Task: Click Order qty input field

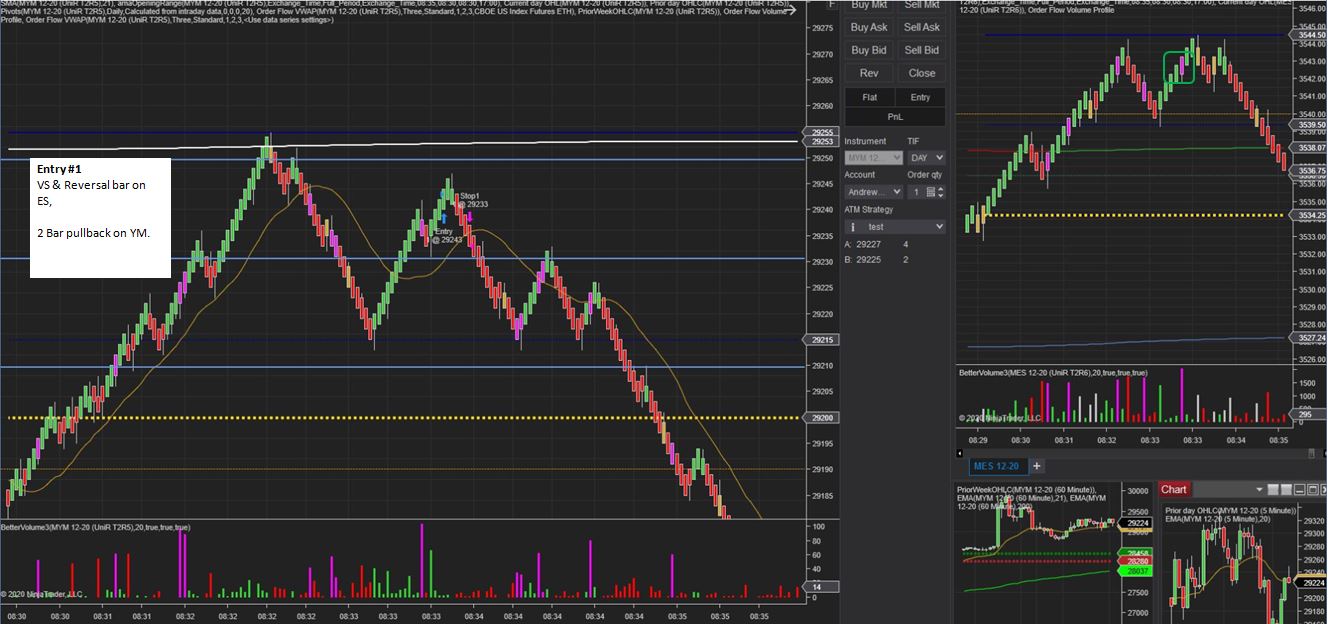Action: [917, 192]
